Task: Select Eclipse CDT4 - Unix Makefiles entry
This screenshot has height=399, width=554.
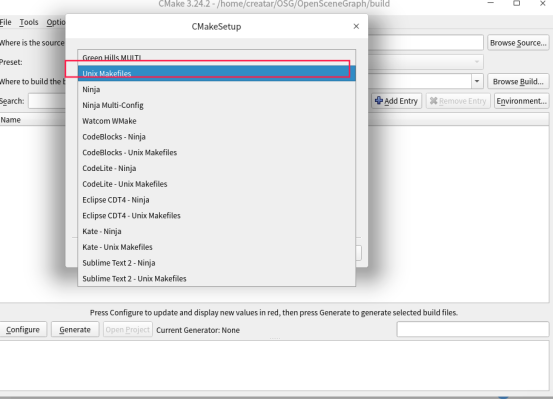Action: point(217,216)
